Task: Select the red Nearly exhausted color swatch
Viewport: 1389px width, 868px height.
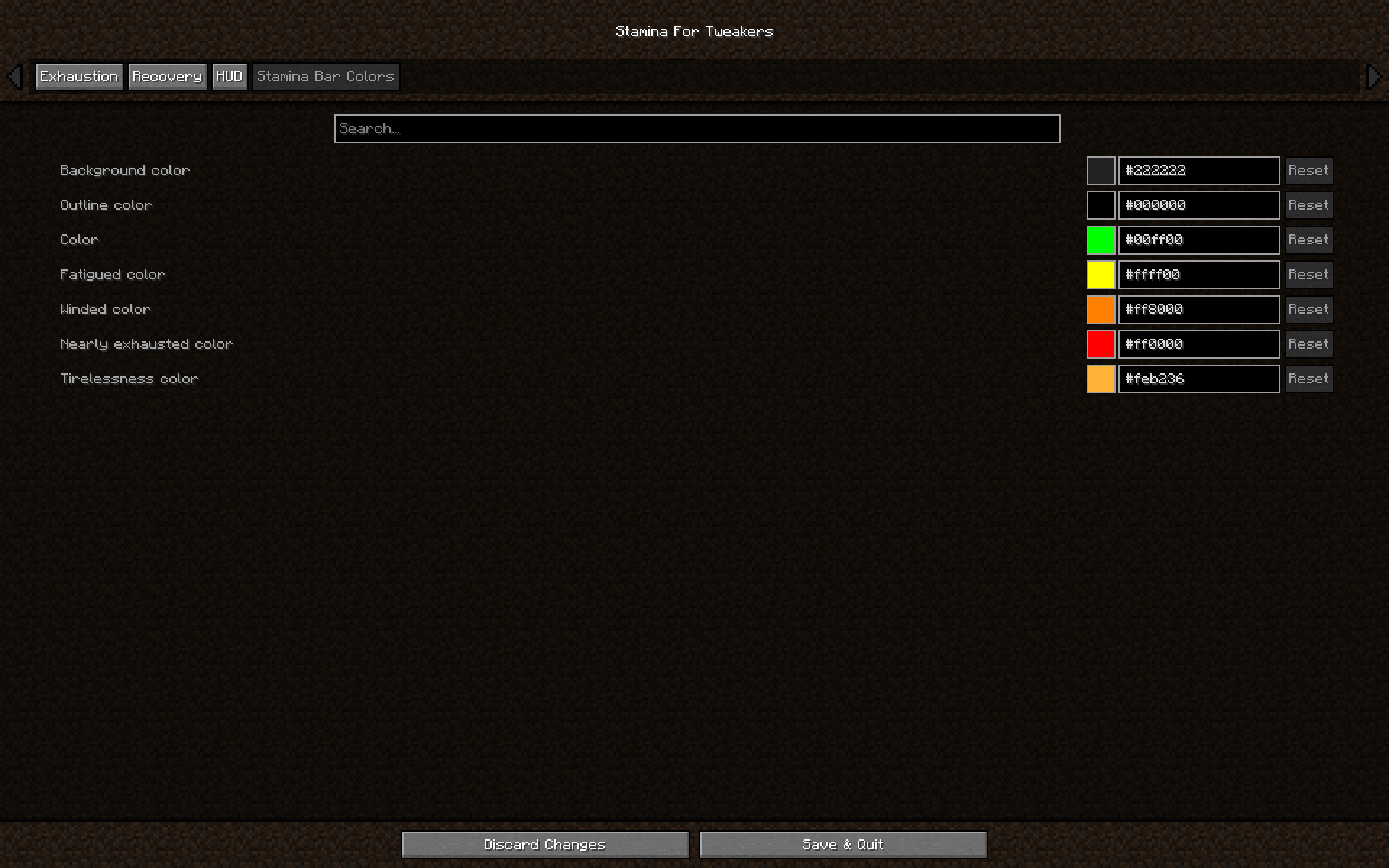Action: coord(1101,344)
